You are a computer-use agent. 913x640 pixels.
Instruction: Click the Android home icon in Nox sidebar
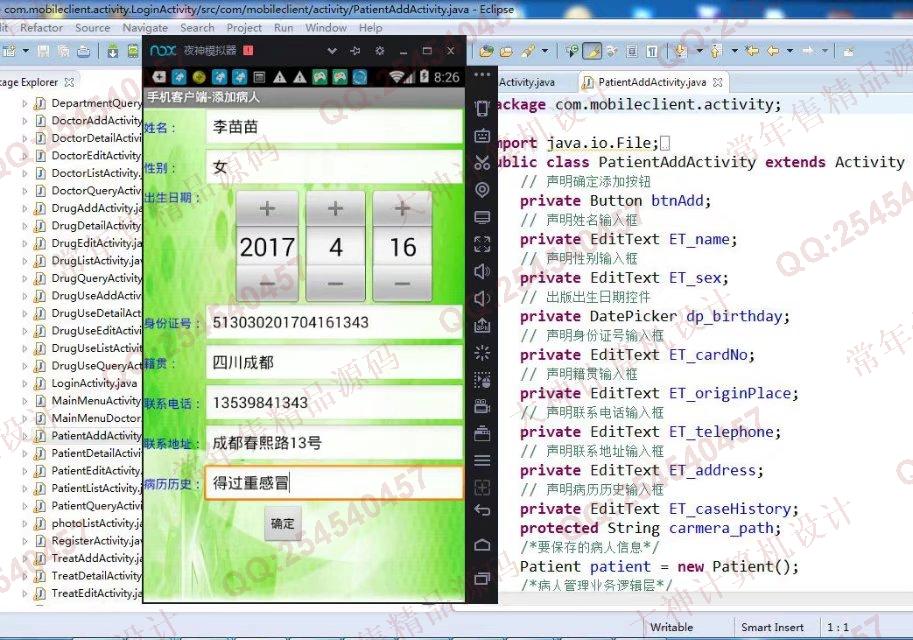point(482,544)
